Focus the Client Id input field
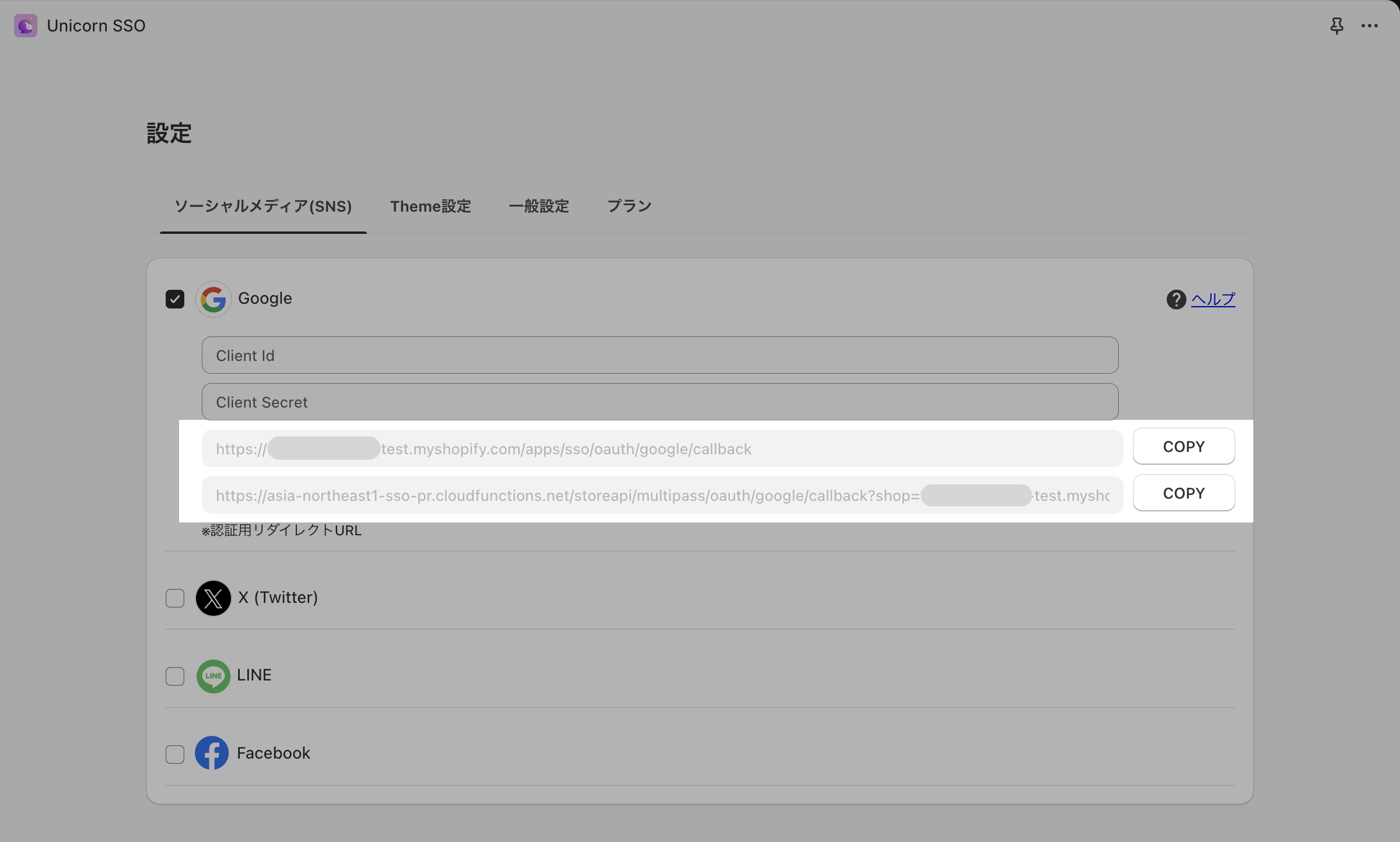Screen dimensions: 1400x842 point(660,355)
